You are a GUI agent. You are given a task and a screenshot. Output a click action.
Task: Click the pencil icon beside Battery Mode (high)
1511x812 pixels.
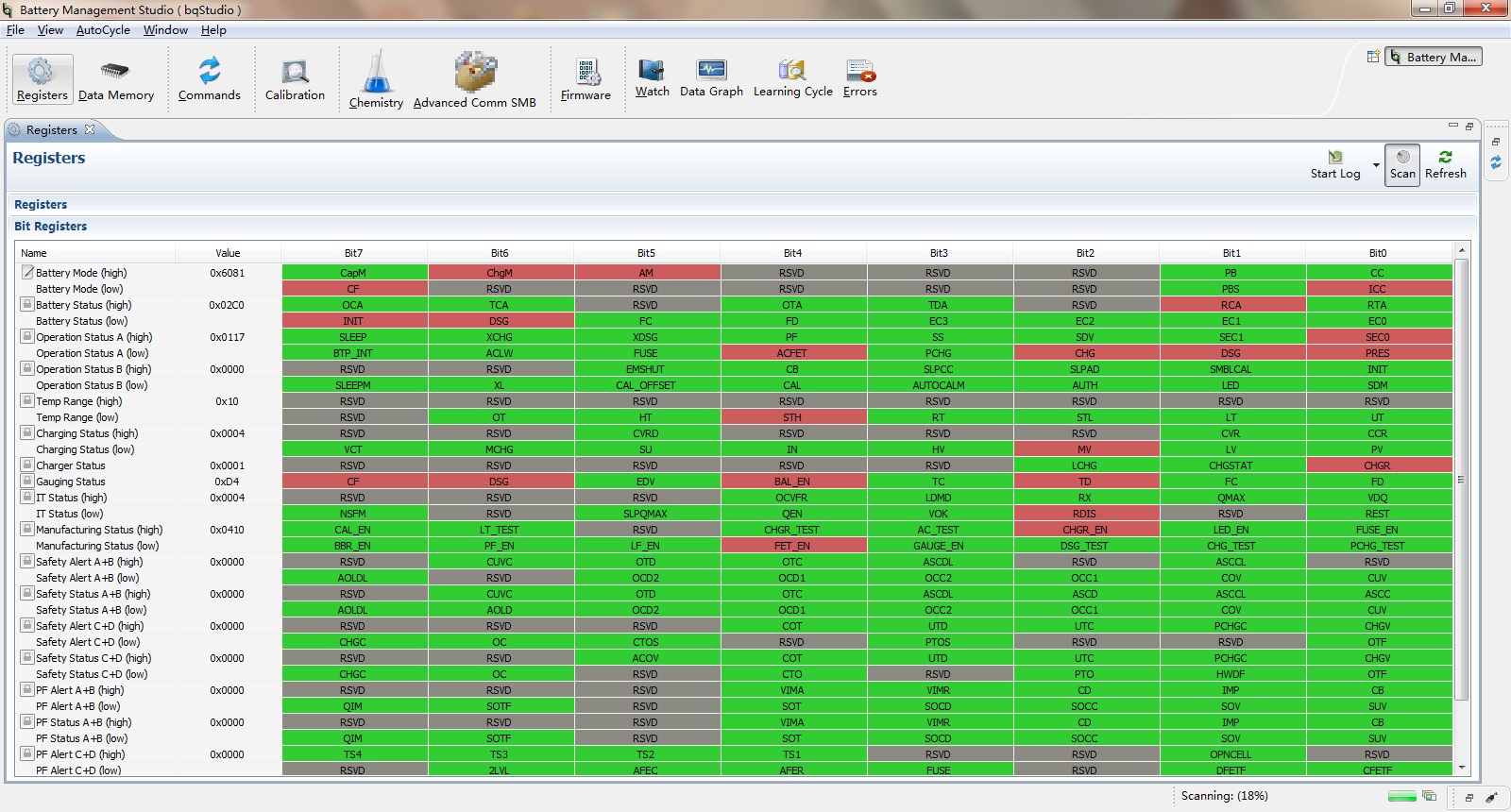pyautogui.click(x=27, y=272)
